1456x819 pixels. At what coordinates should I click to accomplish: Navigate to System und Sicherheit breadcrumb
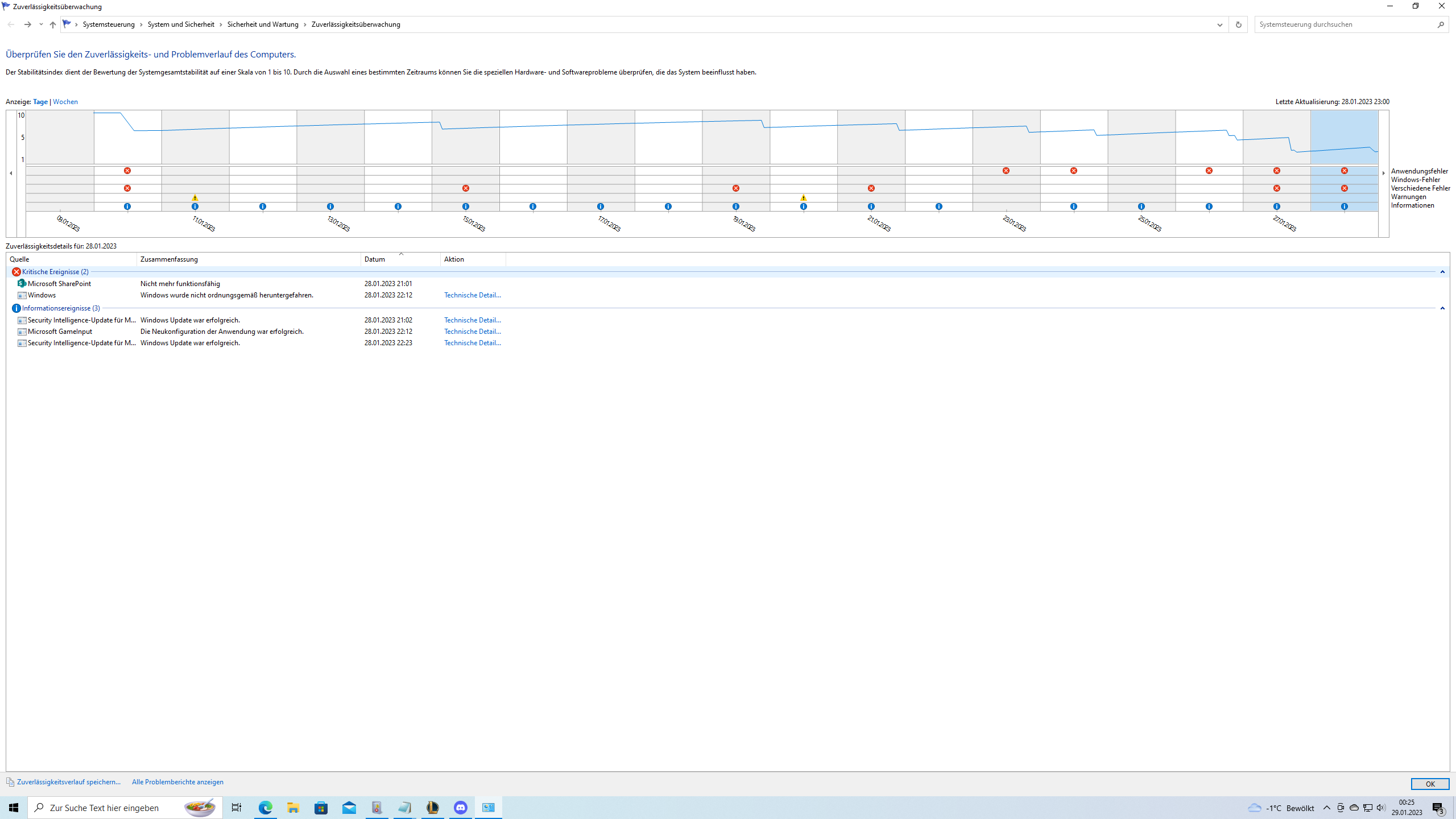pos(181,24)
